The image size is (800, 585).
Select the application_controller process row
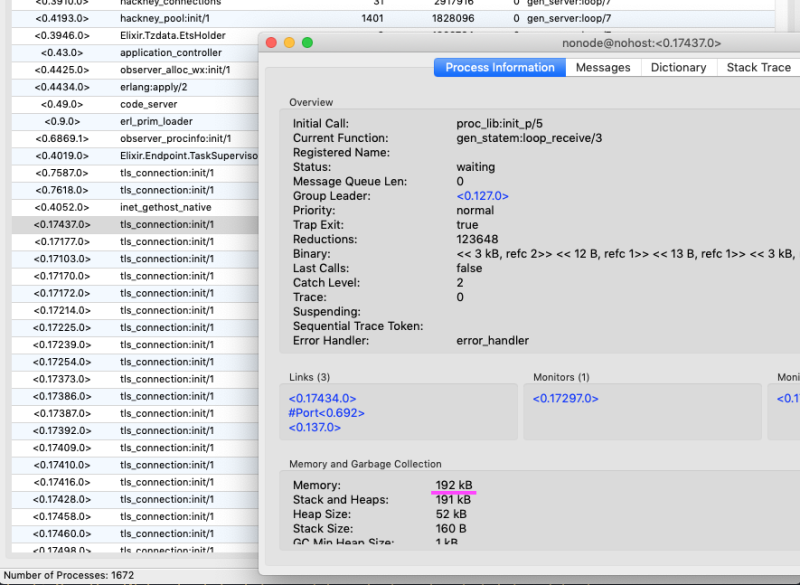coord(130,52)
